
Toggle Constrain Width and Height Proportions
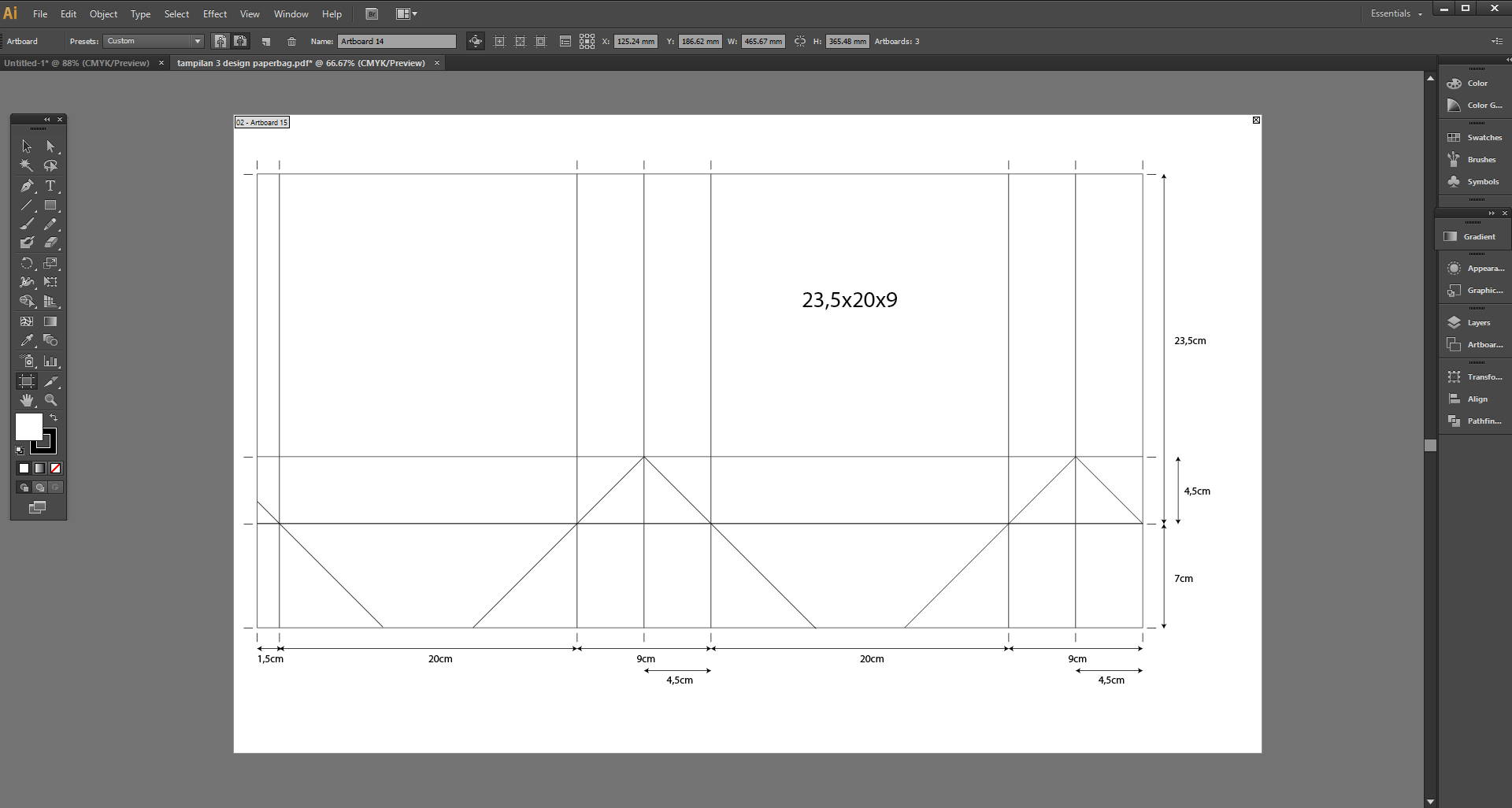(800, 41)
